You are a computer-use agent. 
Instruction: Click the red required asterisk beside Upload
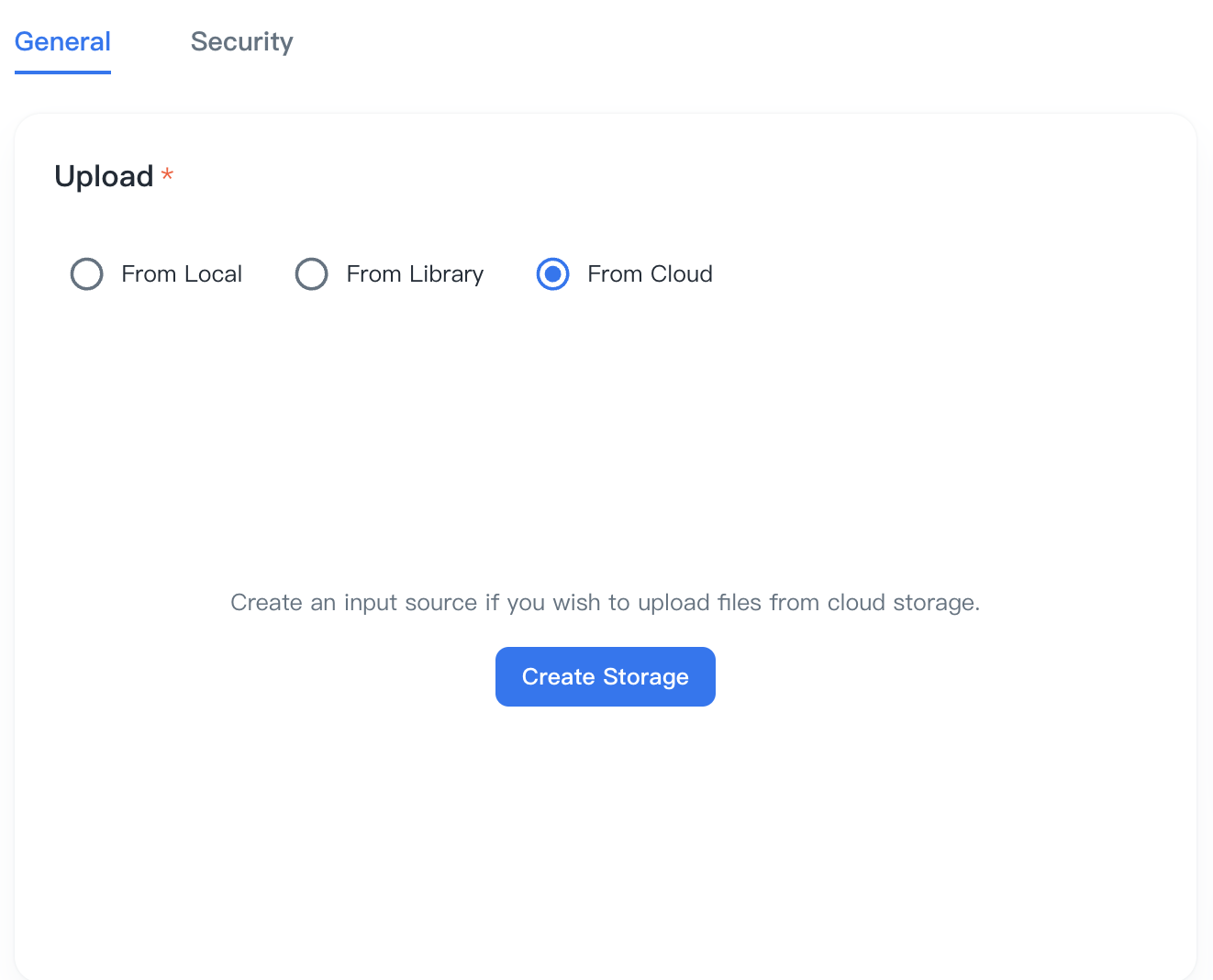(167, 173)
